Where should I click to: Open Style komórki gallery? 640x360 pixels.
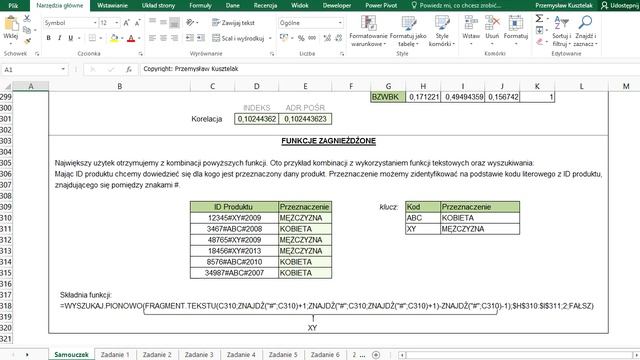coord(442,31)
